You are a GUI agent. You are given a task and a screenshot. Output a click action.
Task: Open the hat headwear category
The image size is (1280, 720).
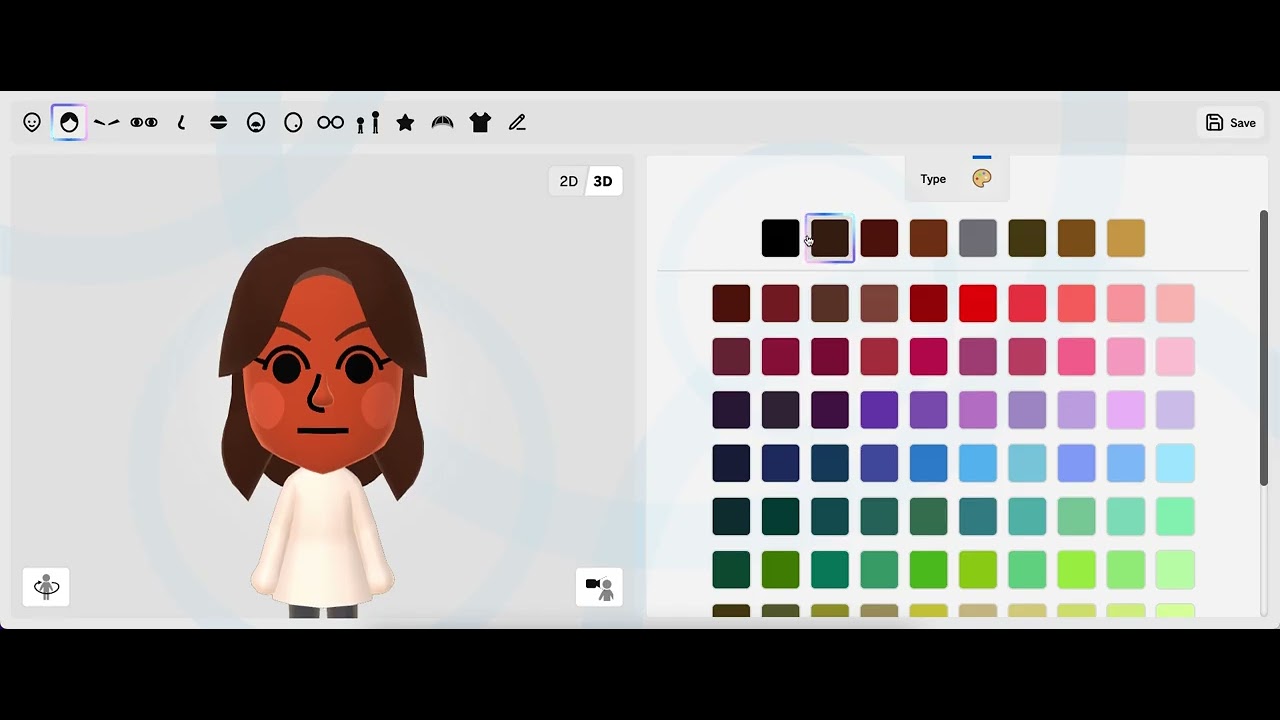point(443,122)
